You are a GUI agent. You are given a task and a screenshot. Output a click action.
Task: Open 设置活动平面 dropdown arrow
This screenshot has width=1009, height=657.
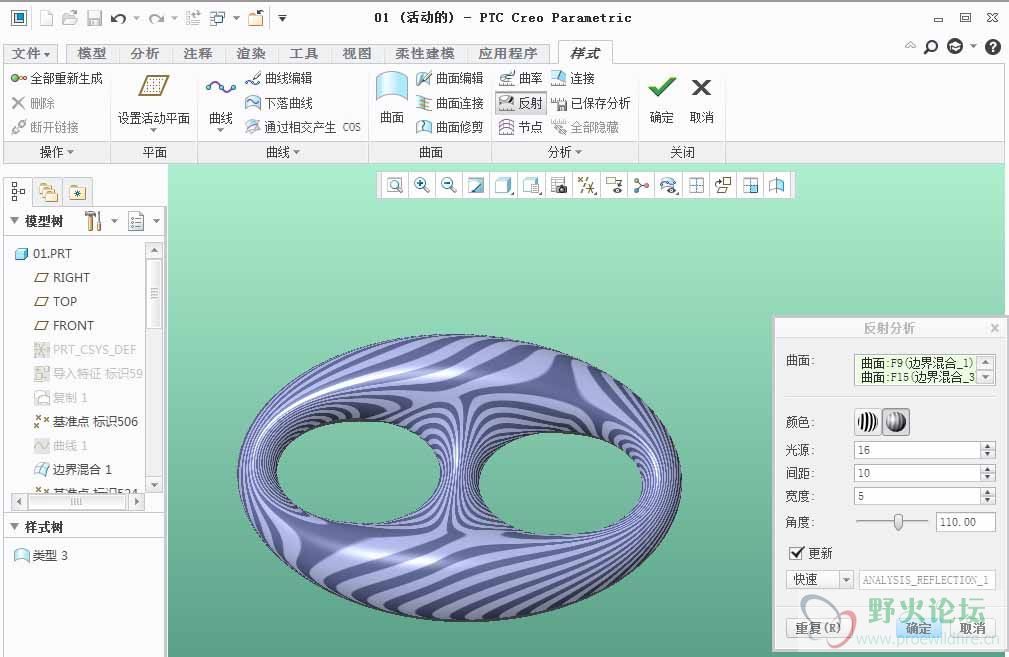pos(153,131)
